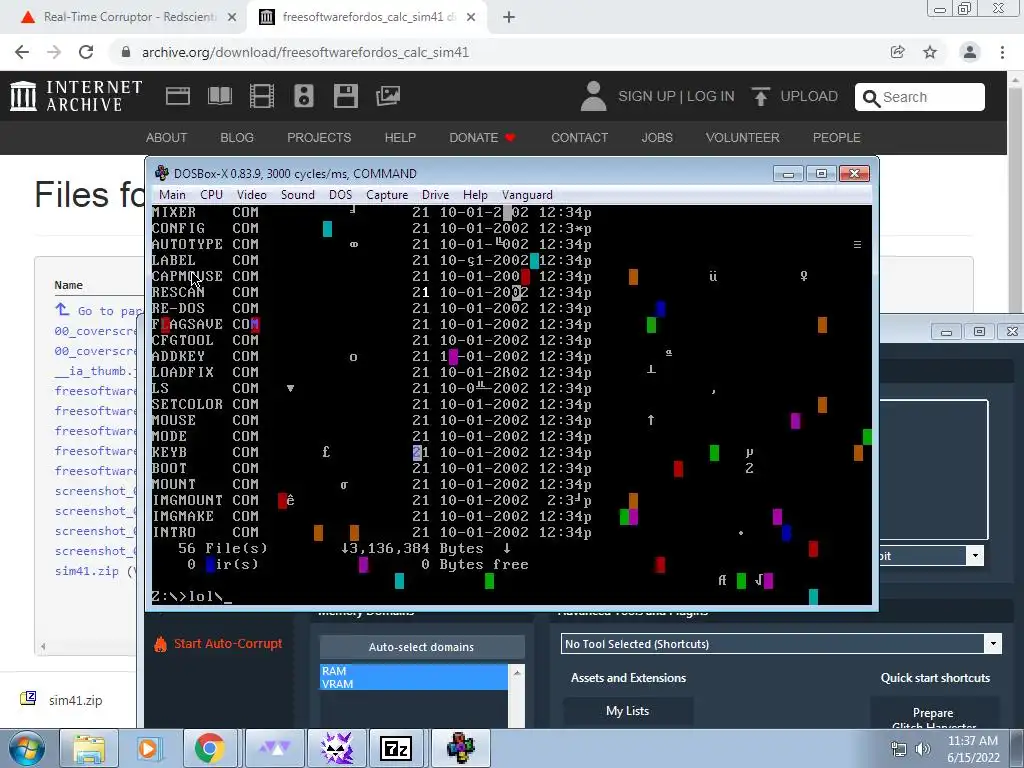Open the BLOG navigation link
This screenshot has width=1024, height=768.
pos(237,138)
